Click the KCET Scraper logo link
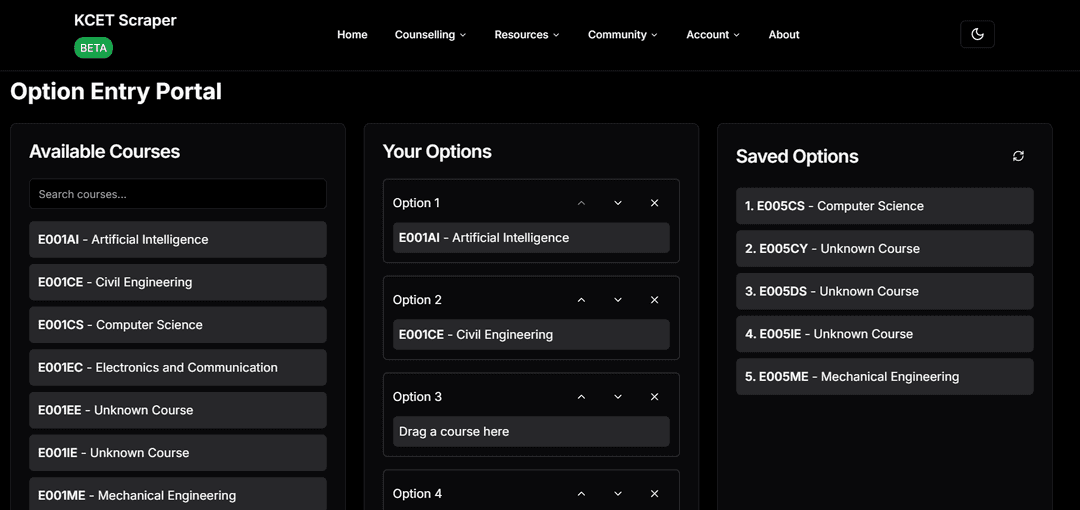Viewport: 1080px width, 510px height. 125,20
